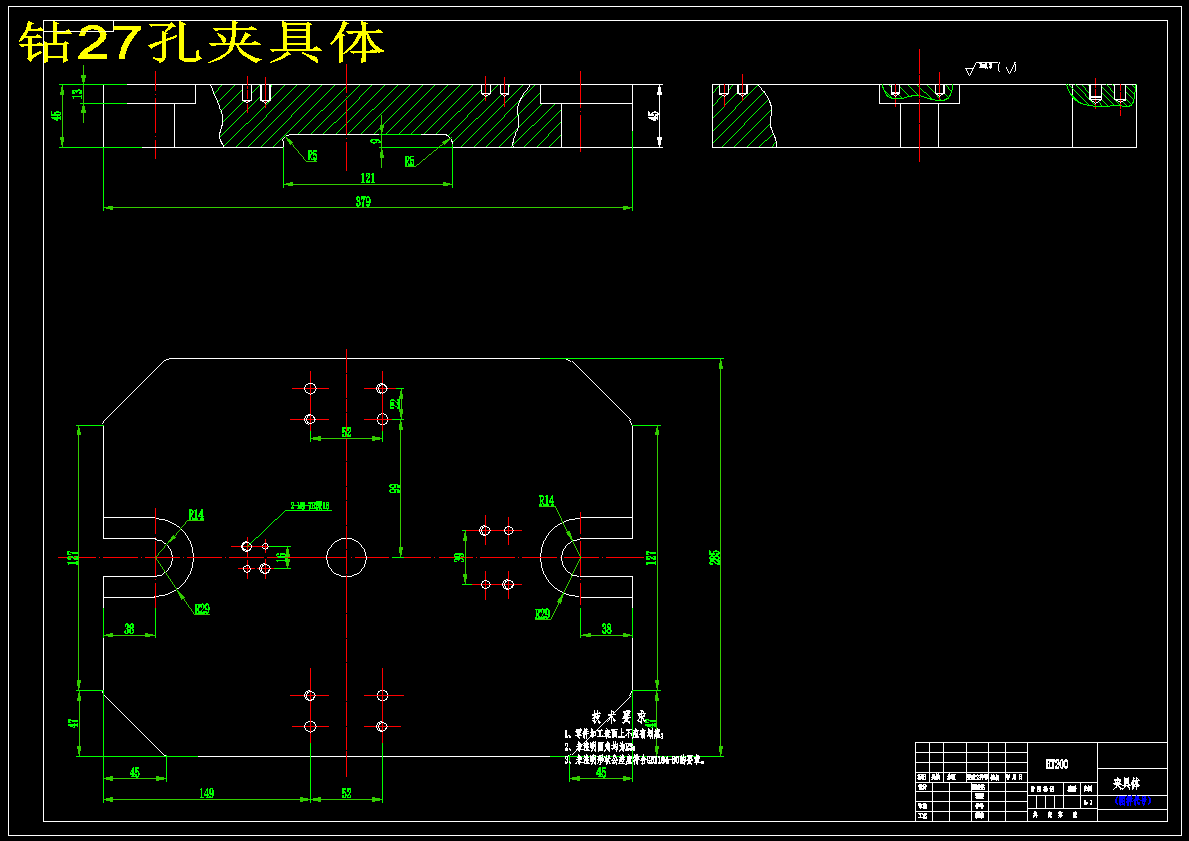The width and height of the screenshot is (1189, 841).
Task: Select the 16 hole spacing dimension
Action: (x=282, y=557)
